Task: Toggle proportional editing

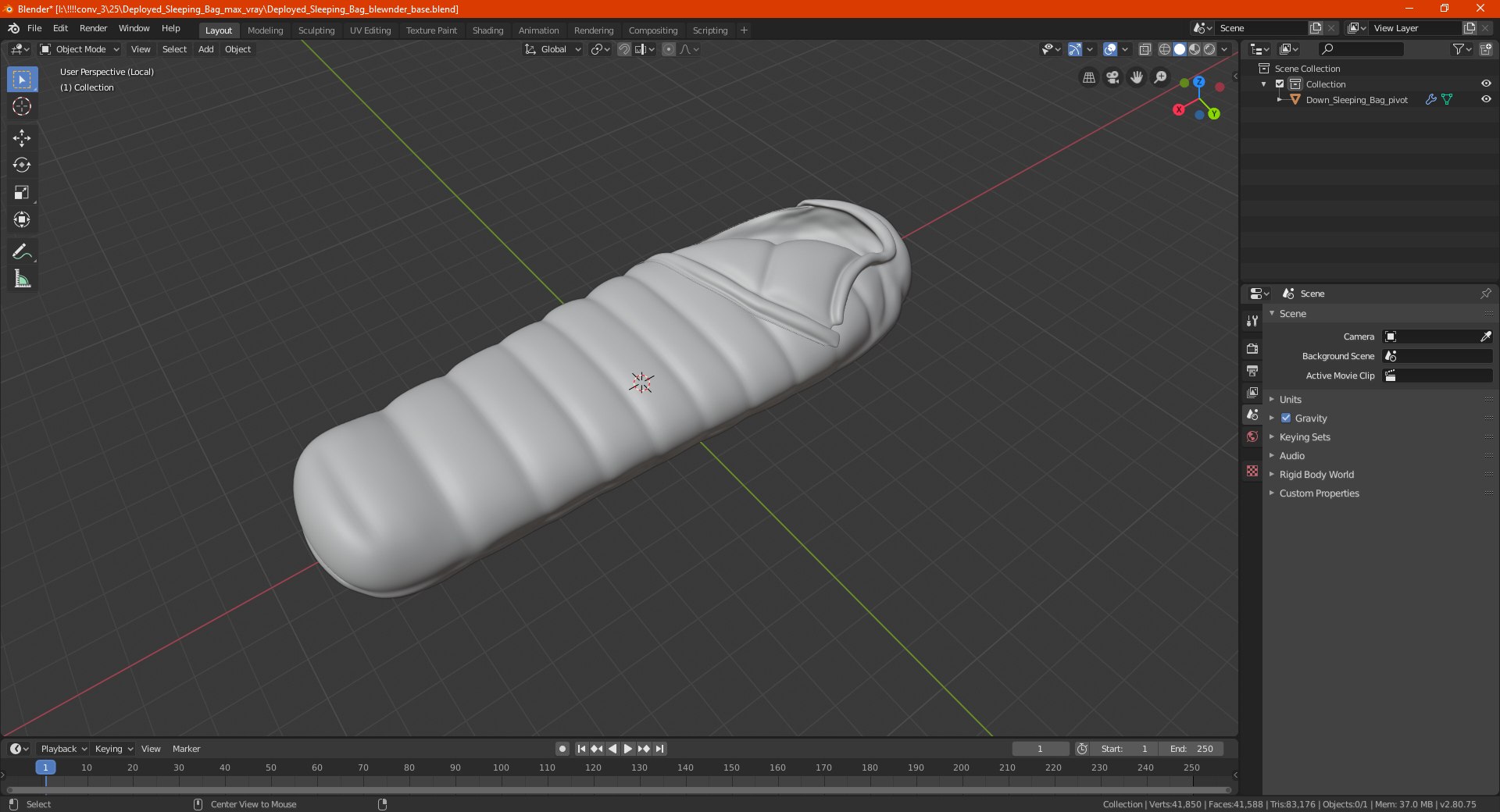Action: pos(669,49)
